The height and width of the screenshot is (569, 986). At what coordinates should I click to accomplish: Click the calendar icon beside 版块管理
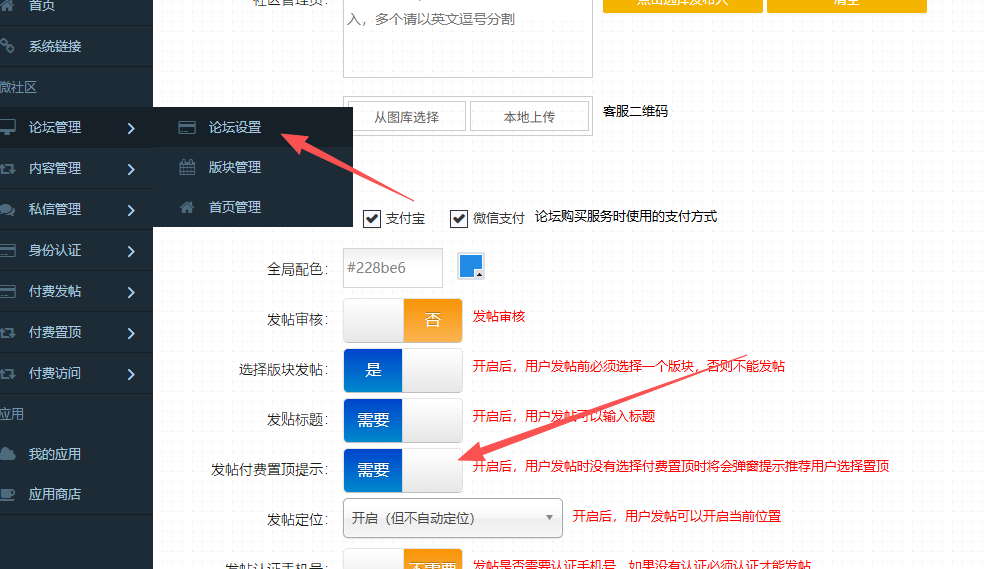187,168
